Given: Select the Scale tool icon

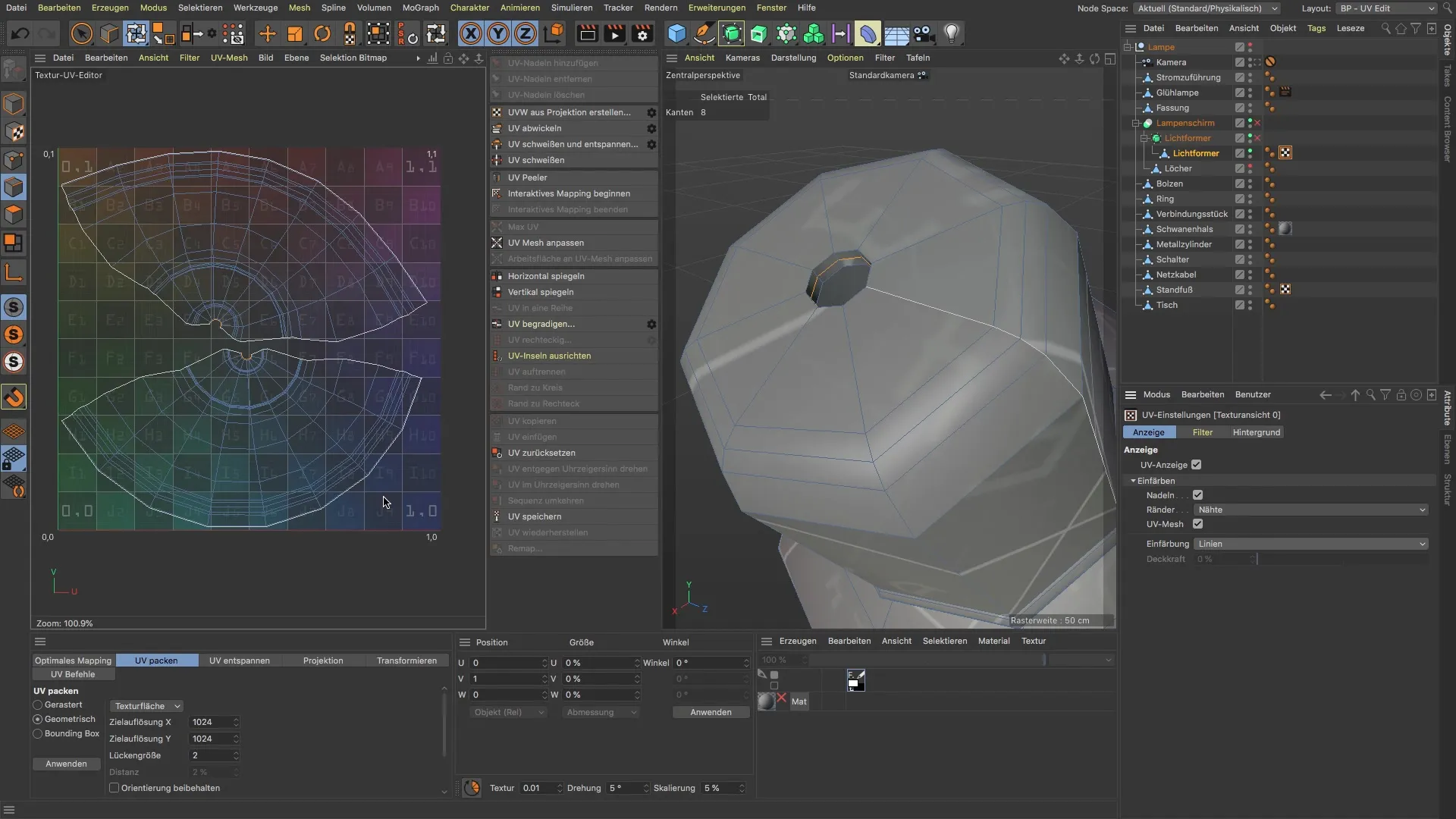Looking at the screenshot, I should click(294, 33).
